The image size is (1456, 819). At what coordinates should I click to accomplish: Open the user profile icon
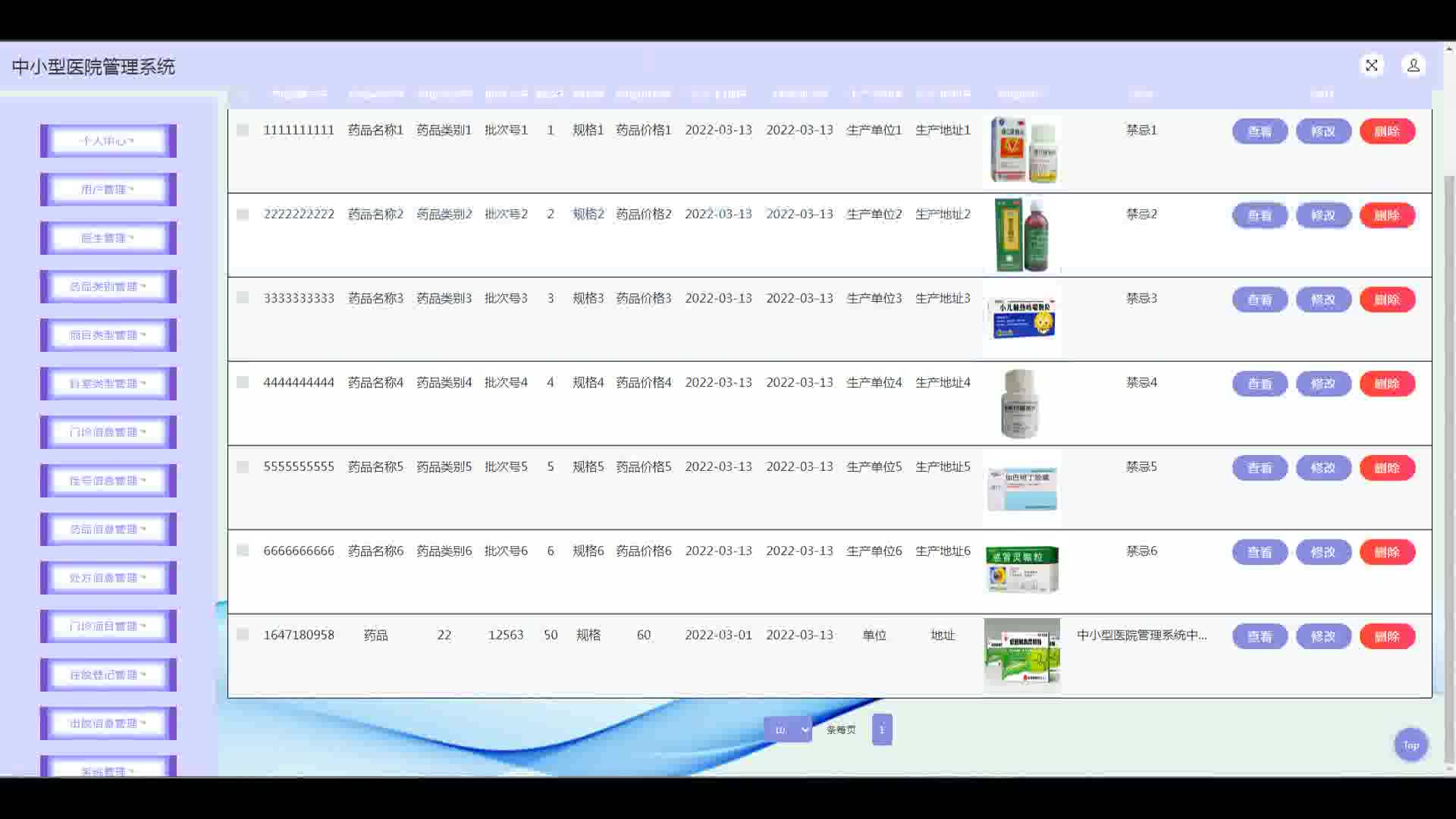tap(1413, 66)
